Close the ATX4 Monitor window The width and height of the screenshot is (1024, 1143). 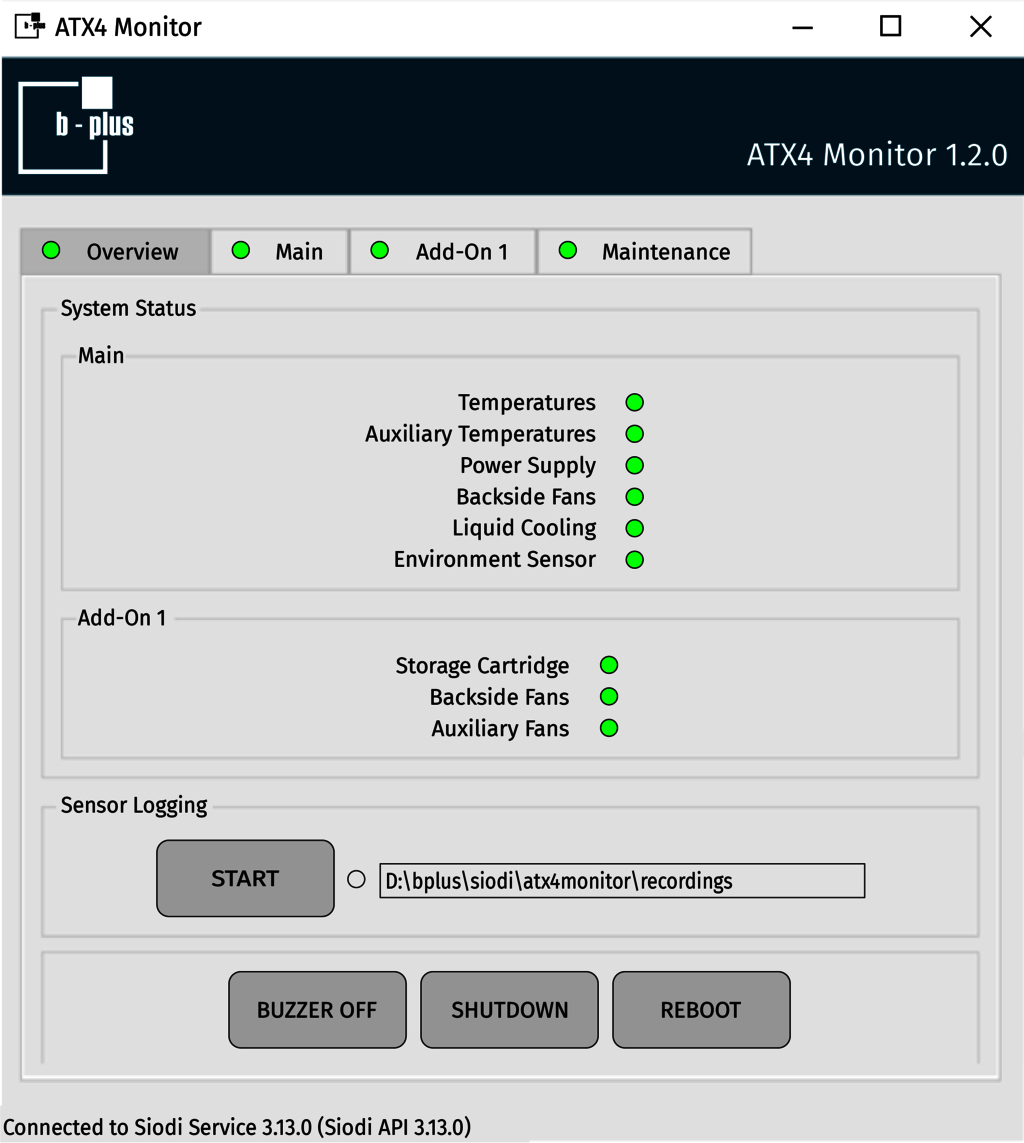pyautogui.click(x=981, y=27)
